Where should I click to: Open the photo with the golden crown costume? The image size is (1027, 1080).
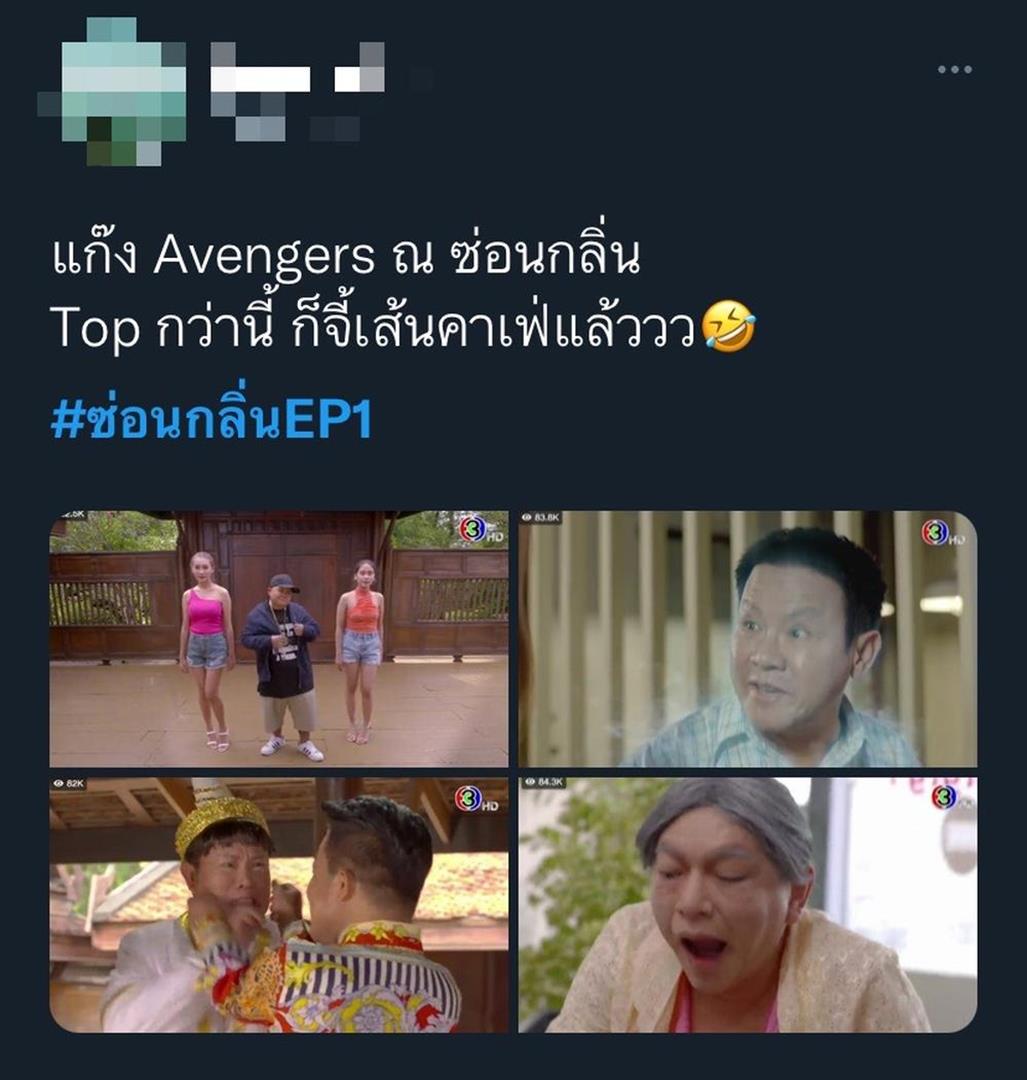pyautogui.click(x=279, y=905)
